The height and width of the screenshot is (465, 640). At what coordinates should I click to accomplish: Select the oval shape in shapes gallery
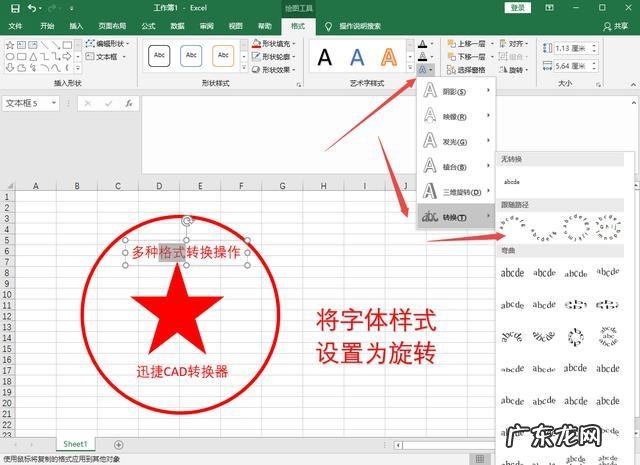pyautogui.click(x=10, y=56)
